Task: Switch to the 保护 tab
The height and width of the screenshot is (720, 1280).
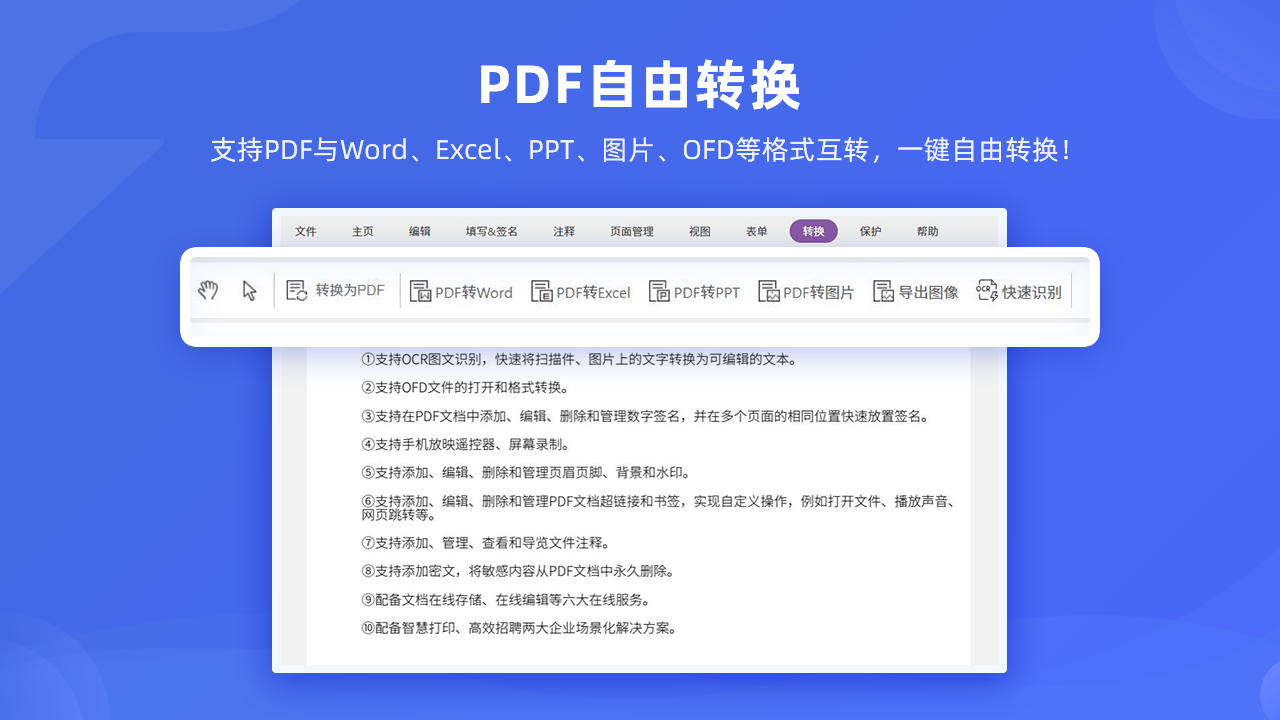Action: (x=869, y=231)
